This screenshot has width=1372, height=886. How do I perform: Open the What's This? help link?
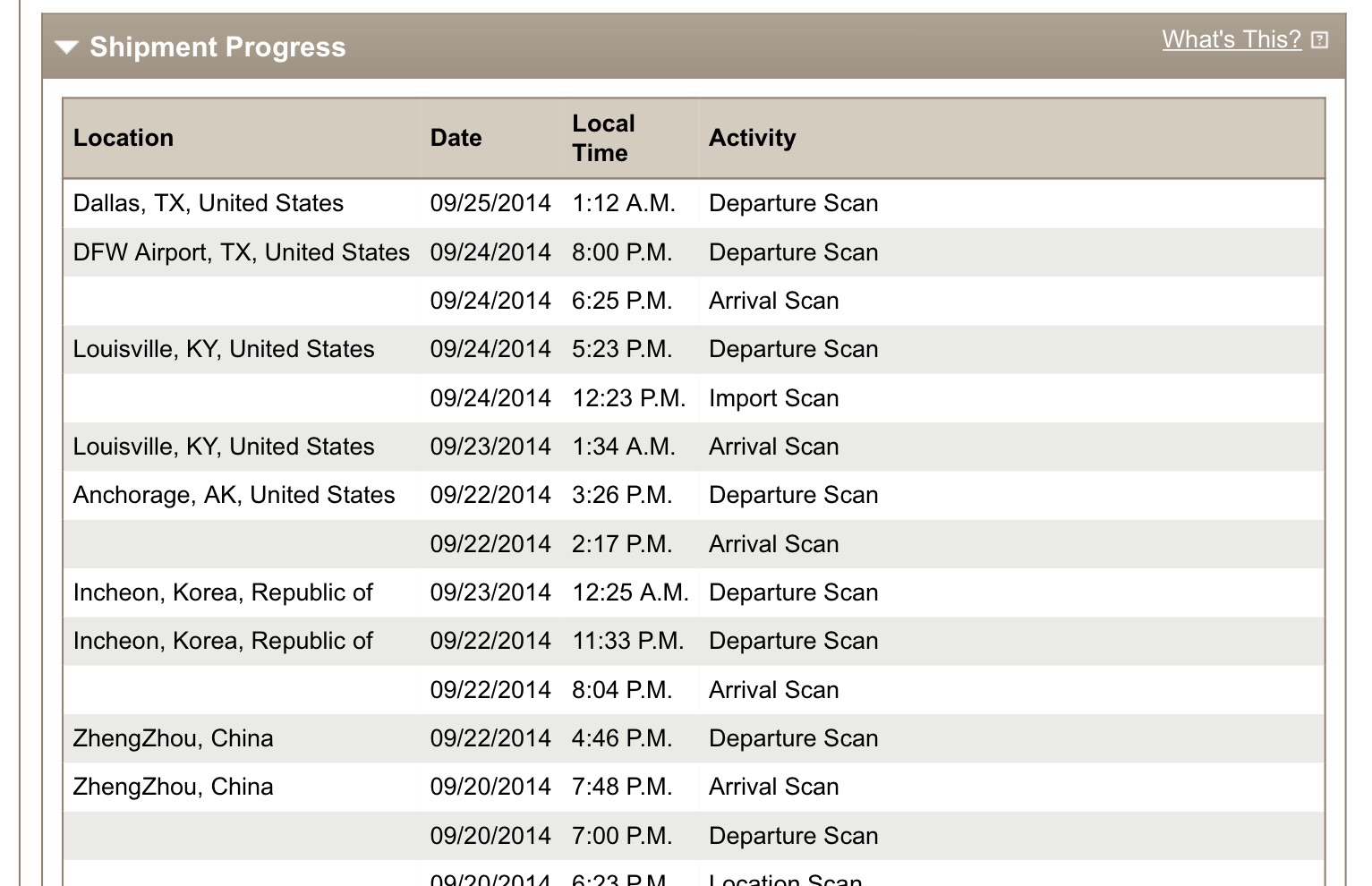coord(1231,39)
